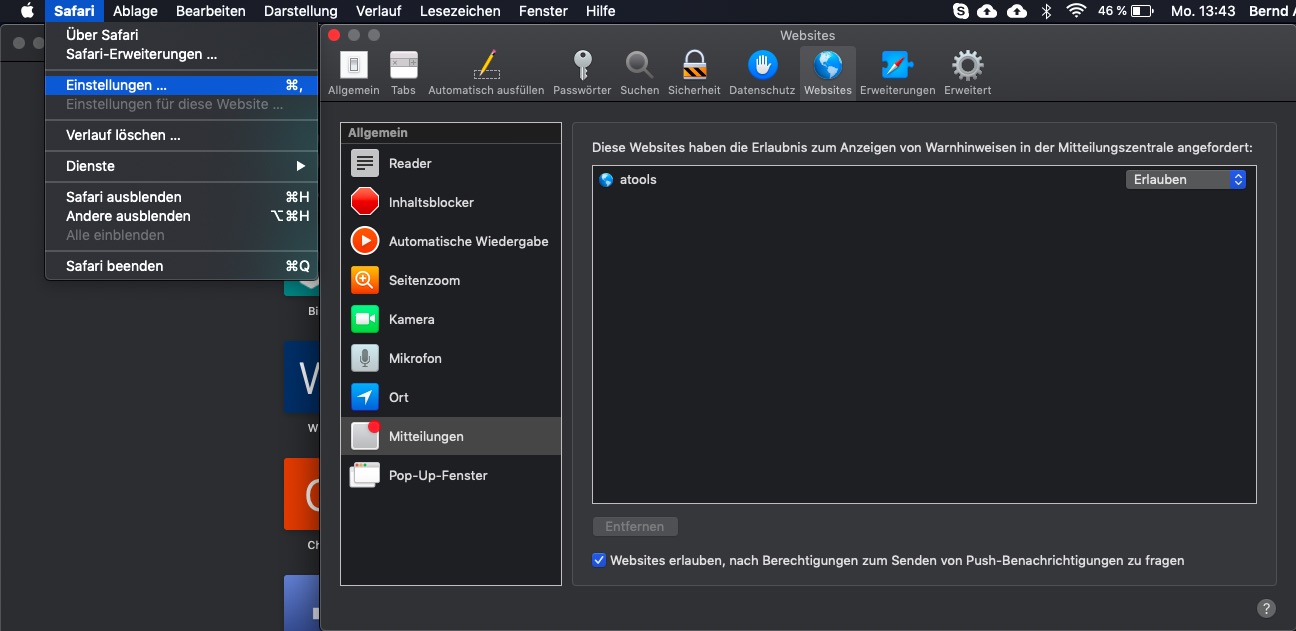Click the Apple logo menu
Image resolution: width=1296 pixels, height=631 pixels.
[27, 11]
